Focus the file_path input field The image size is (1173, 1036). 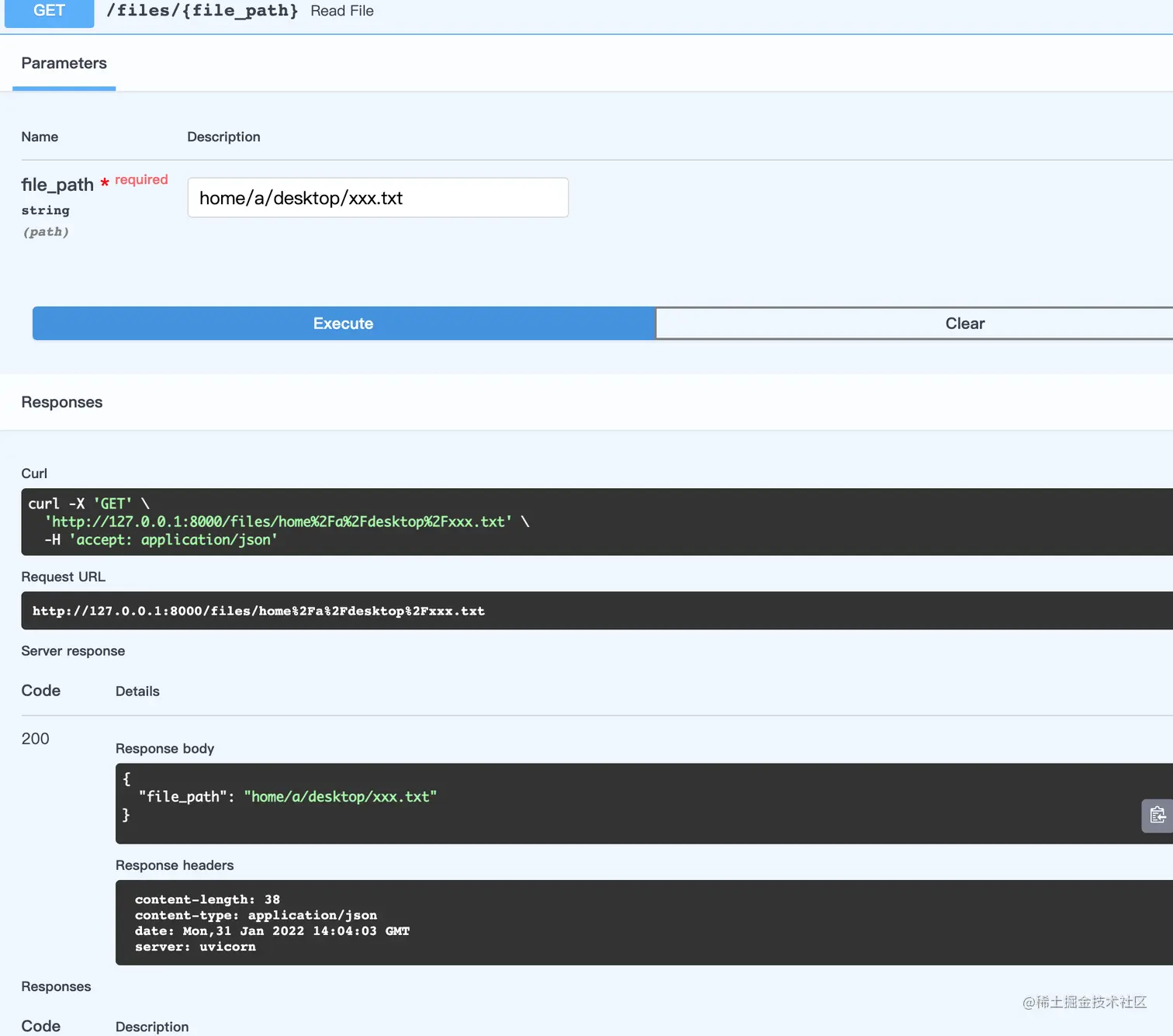tap(378, 198)
